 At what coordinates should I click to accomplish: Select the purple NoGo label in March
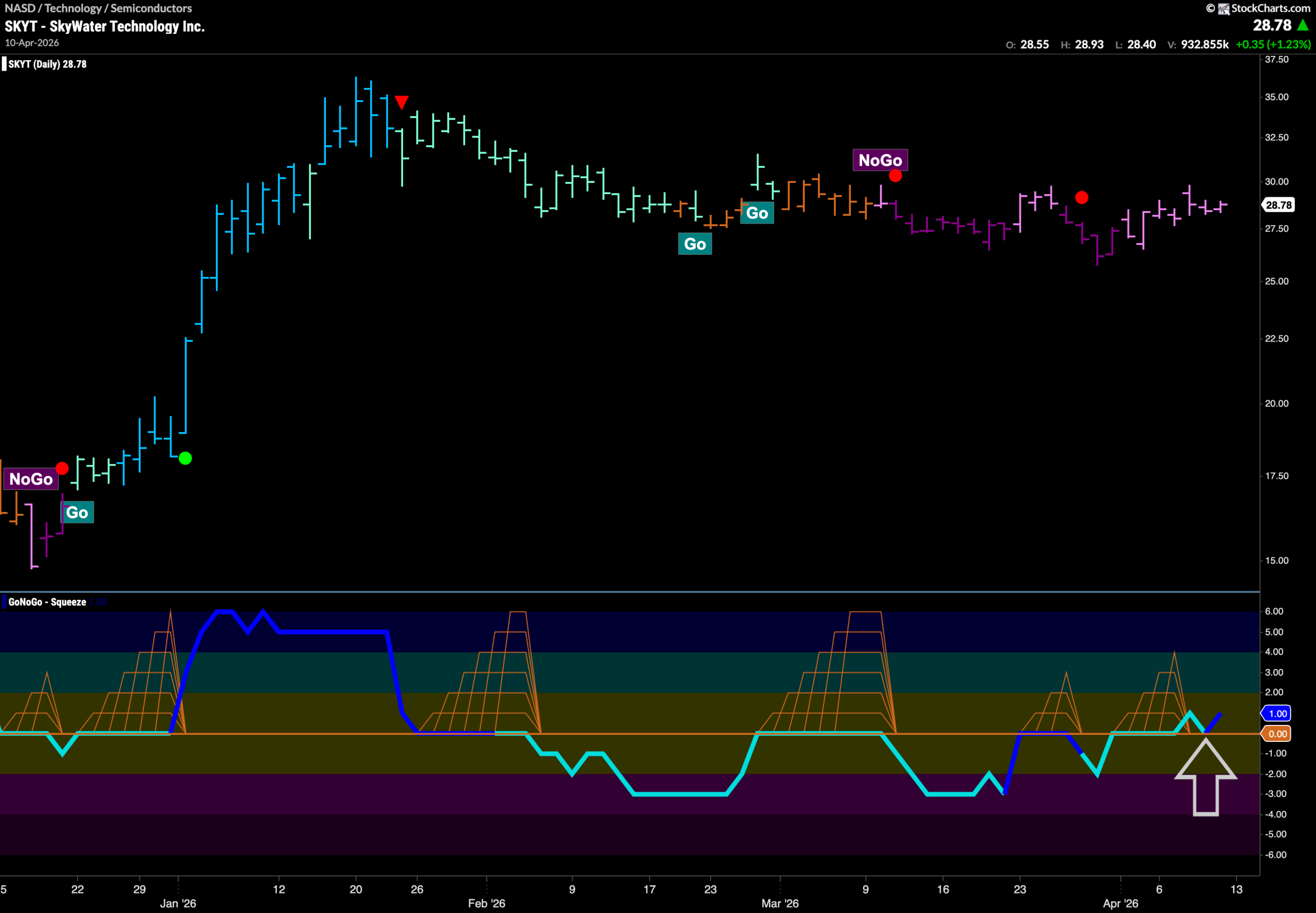point(880,160)
